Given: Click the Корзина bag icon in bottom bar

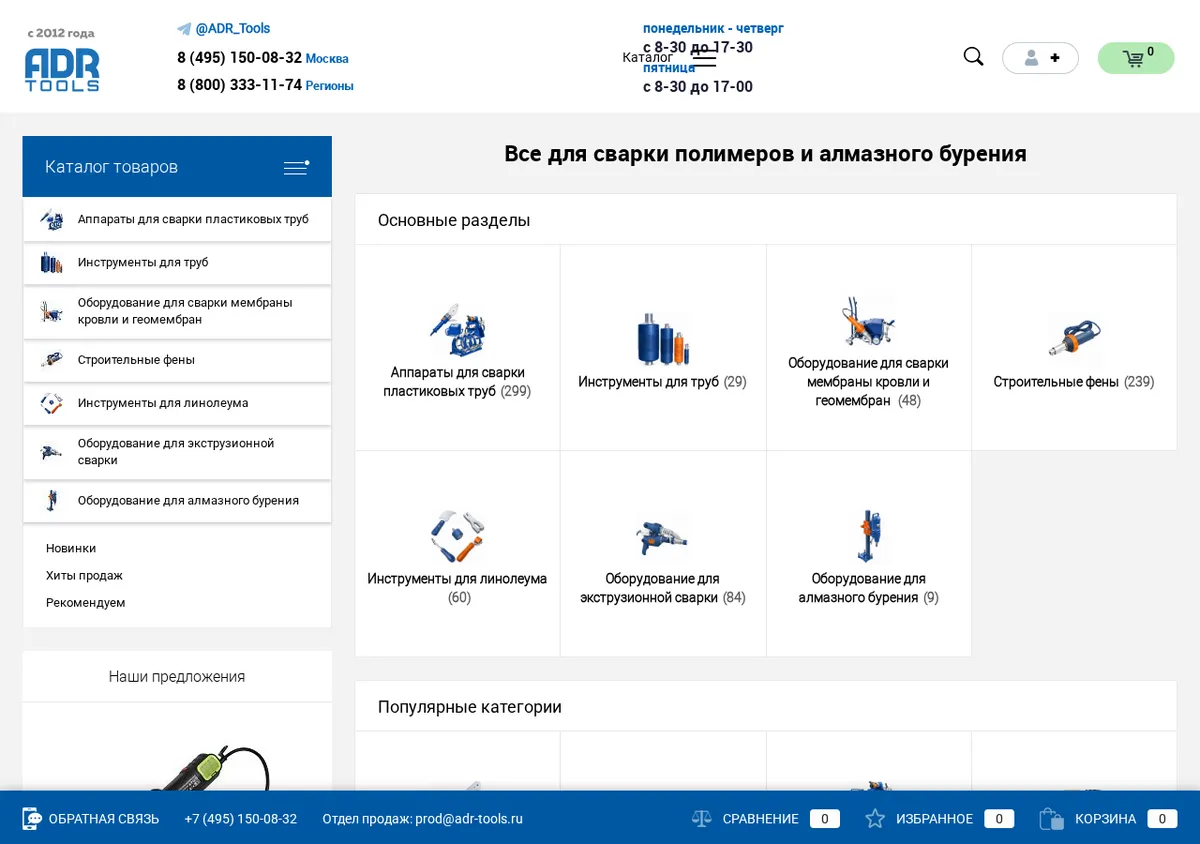Looking at the screenshot, I should point(1051,819).
